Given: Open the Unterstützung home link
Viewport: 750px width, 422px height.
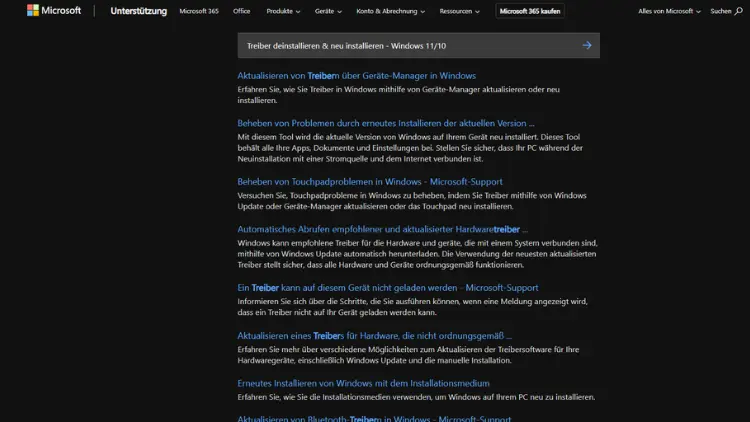Looking at the screenshot, I should pyautogui.click(x=138, y=11).
